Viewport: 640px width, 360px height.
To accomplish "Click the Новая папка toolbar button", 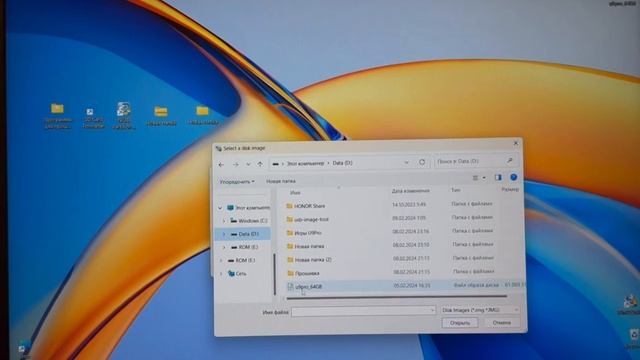I will tap(281, 181).
